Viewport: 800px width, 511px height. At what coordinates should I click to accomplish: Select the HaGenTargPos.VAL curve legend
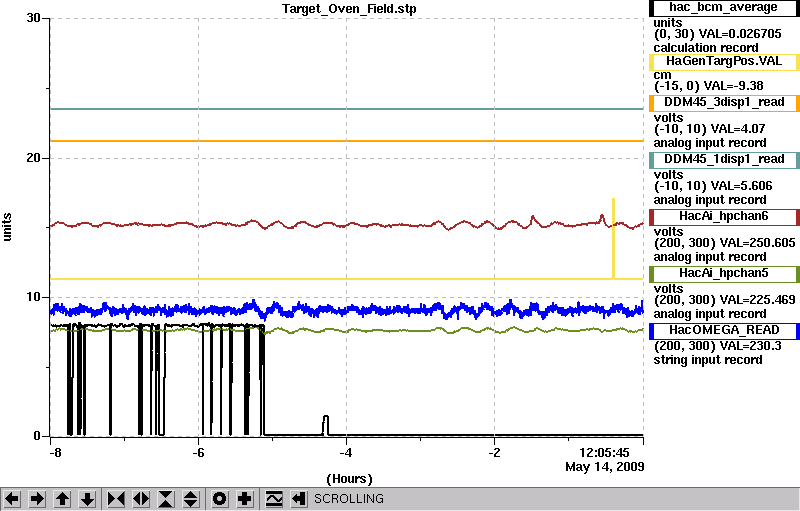(x=723, y=62)
